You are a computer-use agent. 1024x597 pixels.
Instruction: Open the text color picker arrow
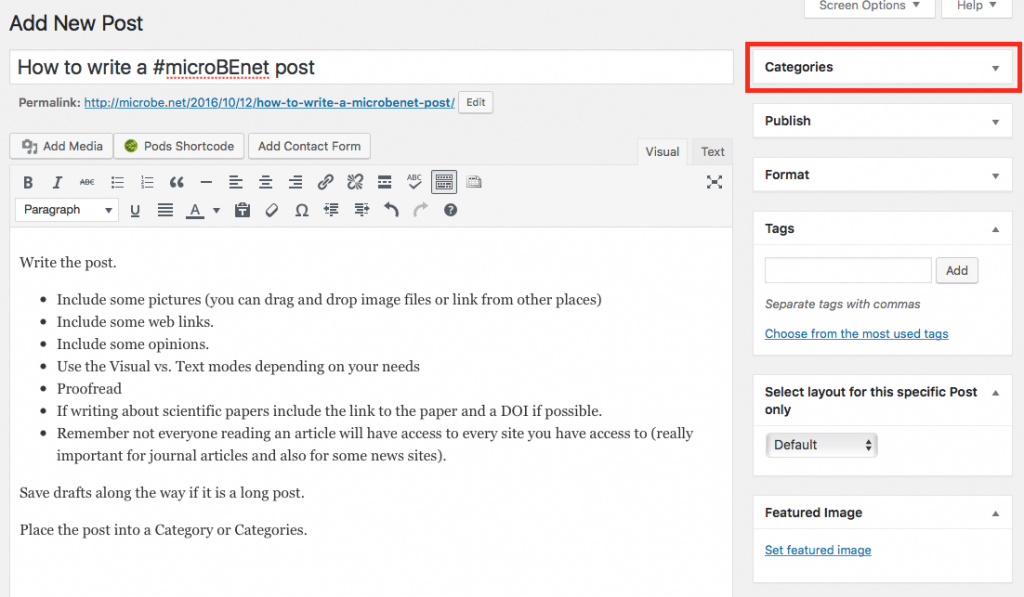(x=216, y=210)
